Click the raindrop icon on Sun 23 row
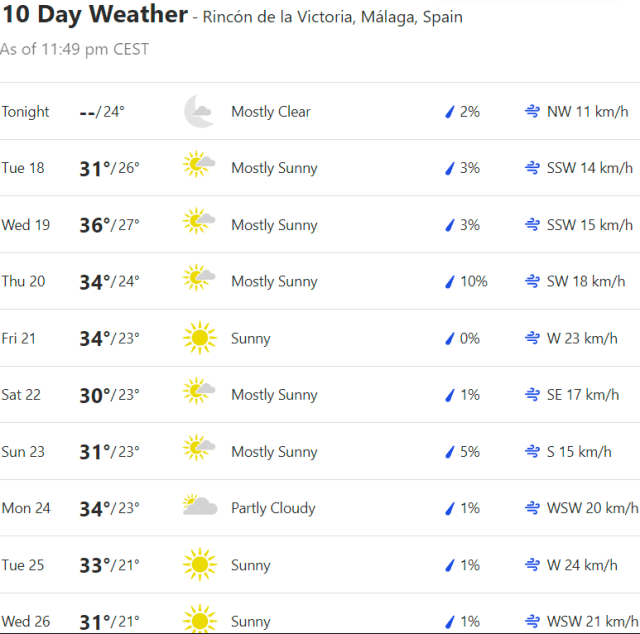 pyautogui.click(x=449, y=452)
